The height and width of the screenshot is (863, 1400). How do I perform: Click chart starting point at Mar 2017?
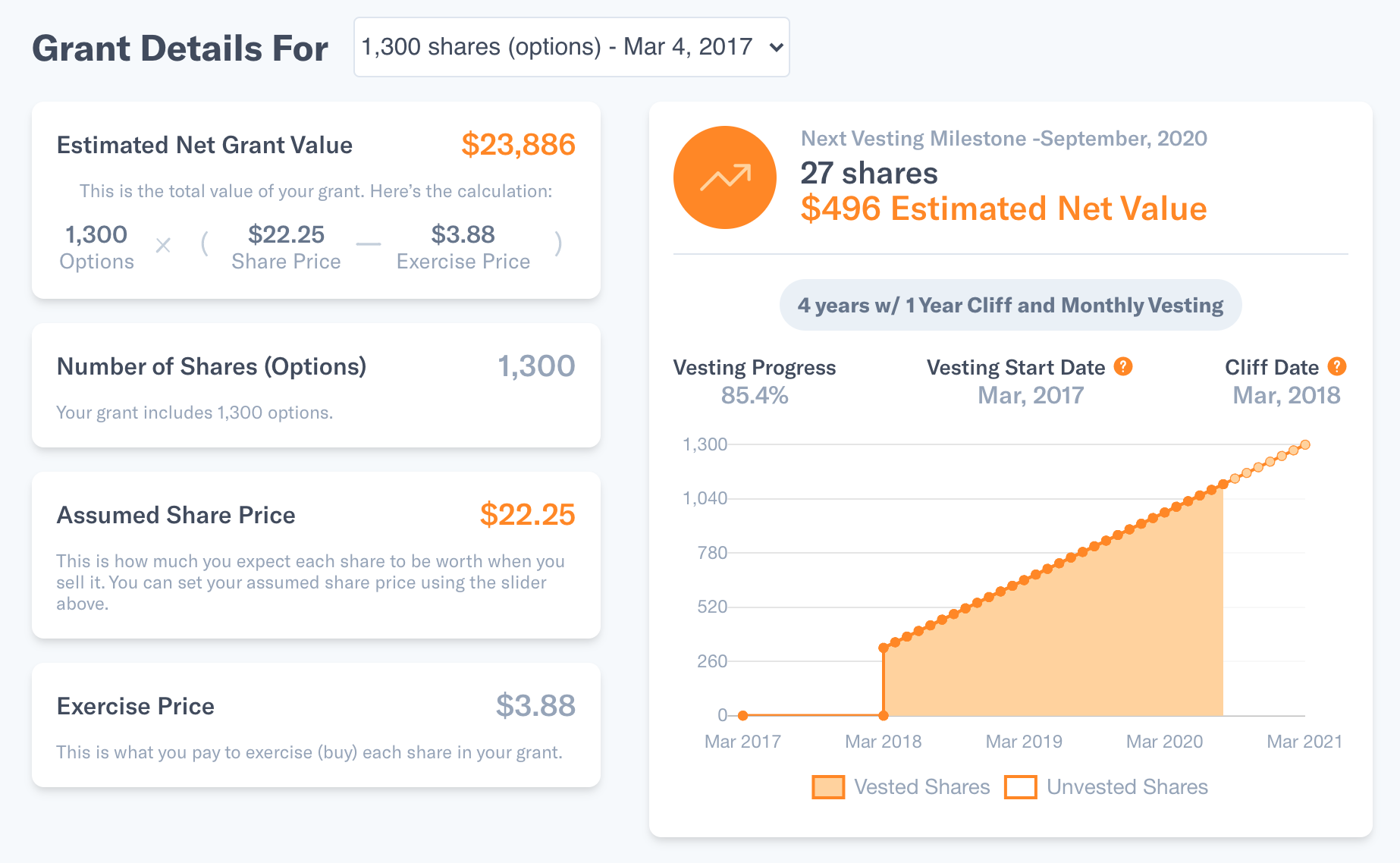click(x=743, y=715)
